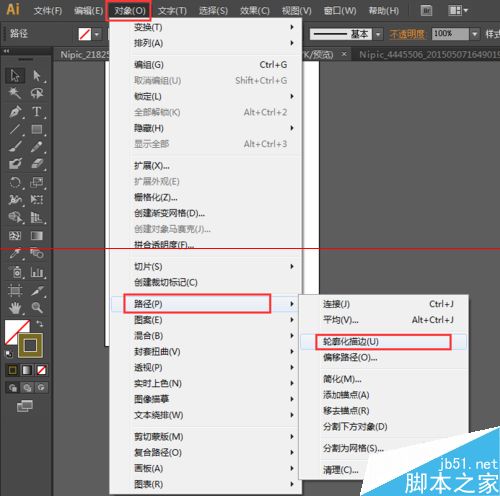This screenshot has width=500, height=496.
Task: Expand the 变换(T) submenu
Action: point(207,27)
